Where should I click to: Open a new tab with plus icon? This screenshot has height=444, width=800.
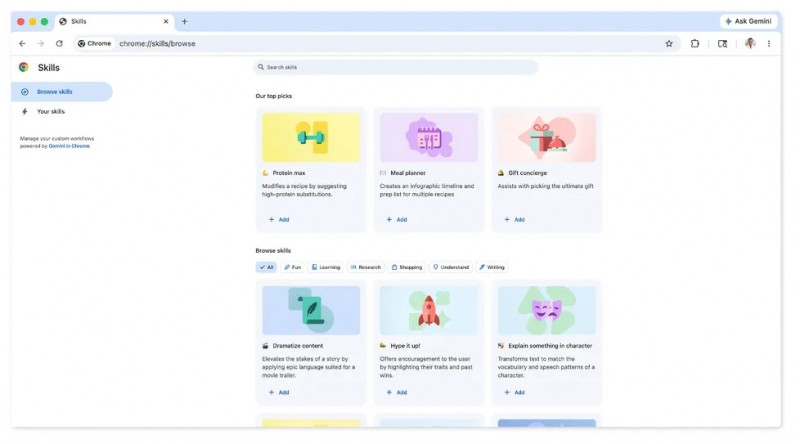point(184,21)
